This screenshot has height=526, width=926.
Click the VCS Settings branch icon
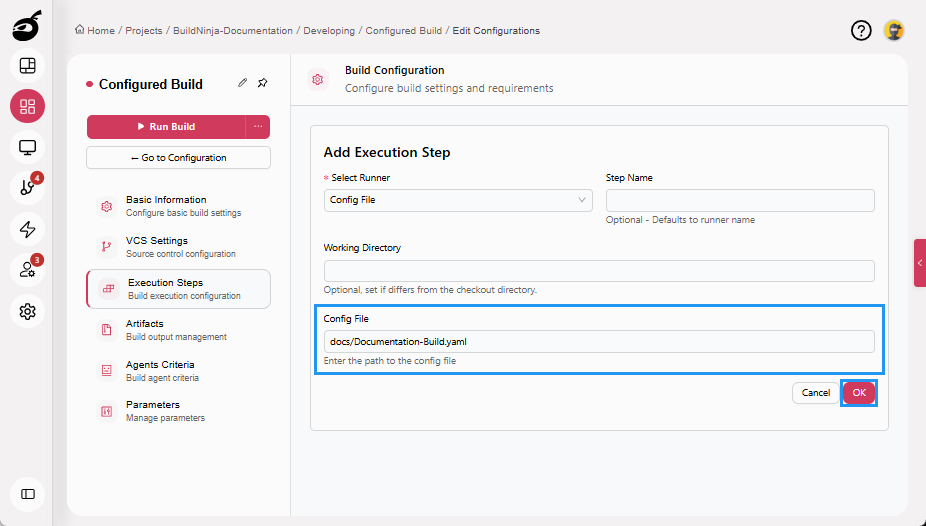[106, 247]
